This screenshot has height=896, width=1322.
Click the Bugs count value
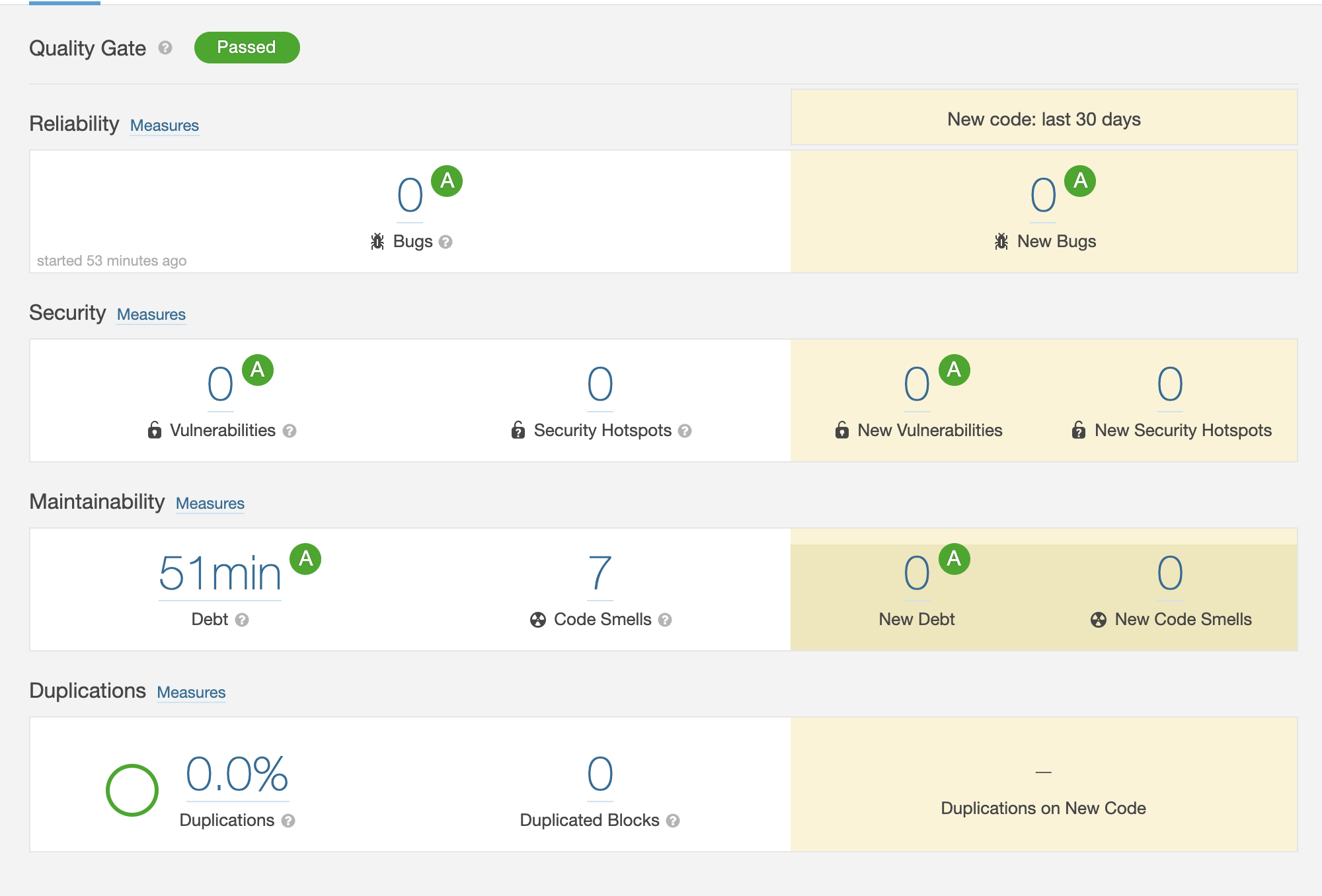[410, 195]
